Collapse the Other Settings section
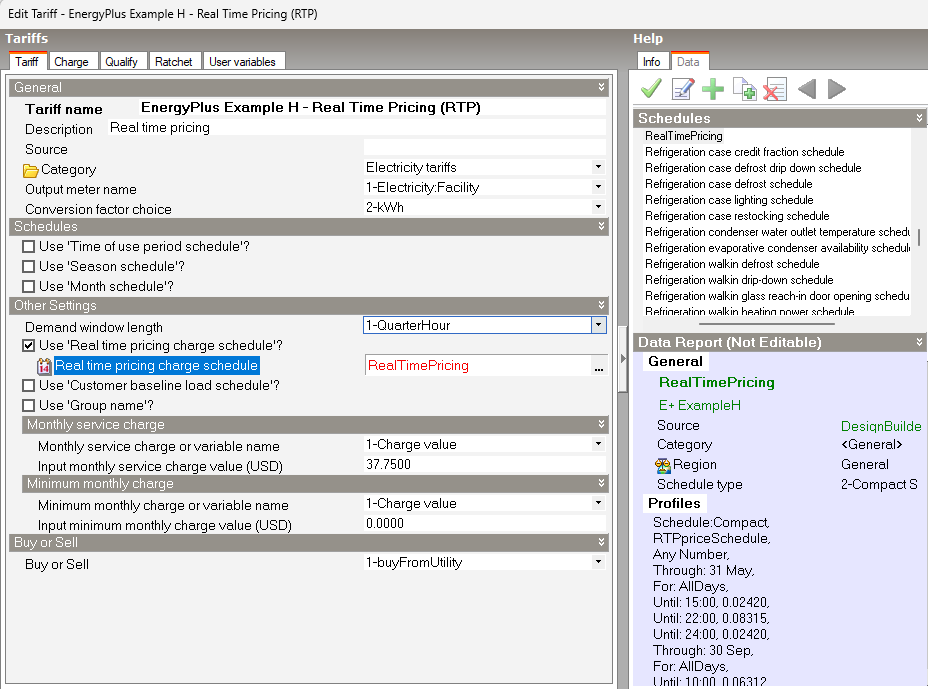The height and width of the screenshot is (689, 928). 601,306
